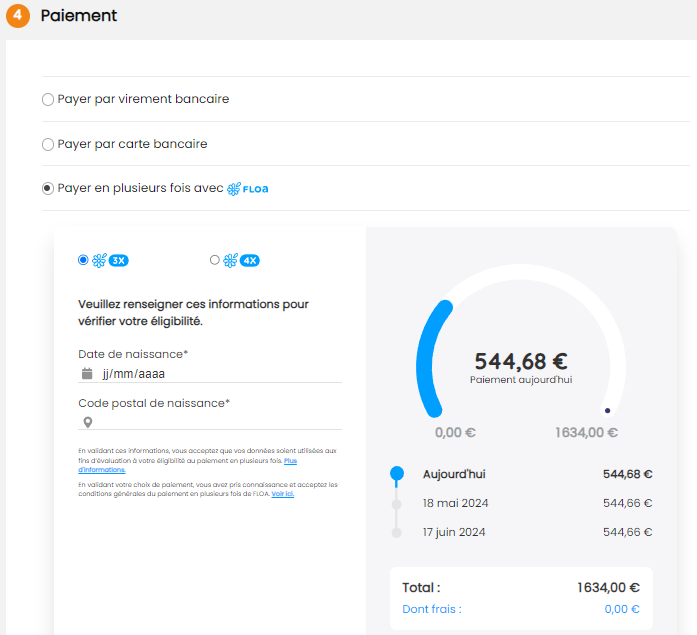Click the Date de naissance* label
The image size is (697, 635).
133,354
